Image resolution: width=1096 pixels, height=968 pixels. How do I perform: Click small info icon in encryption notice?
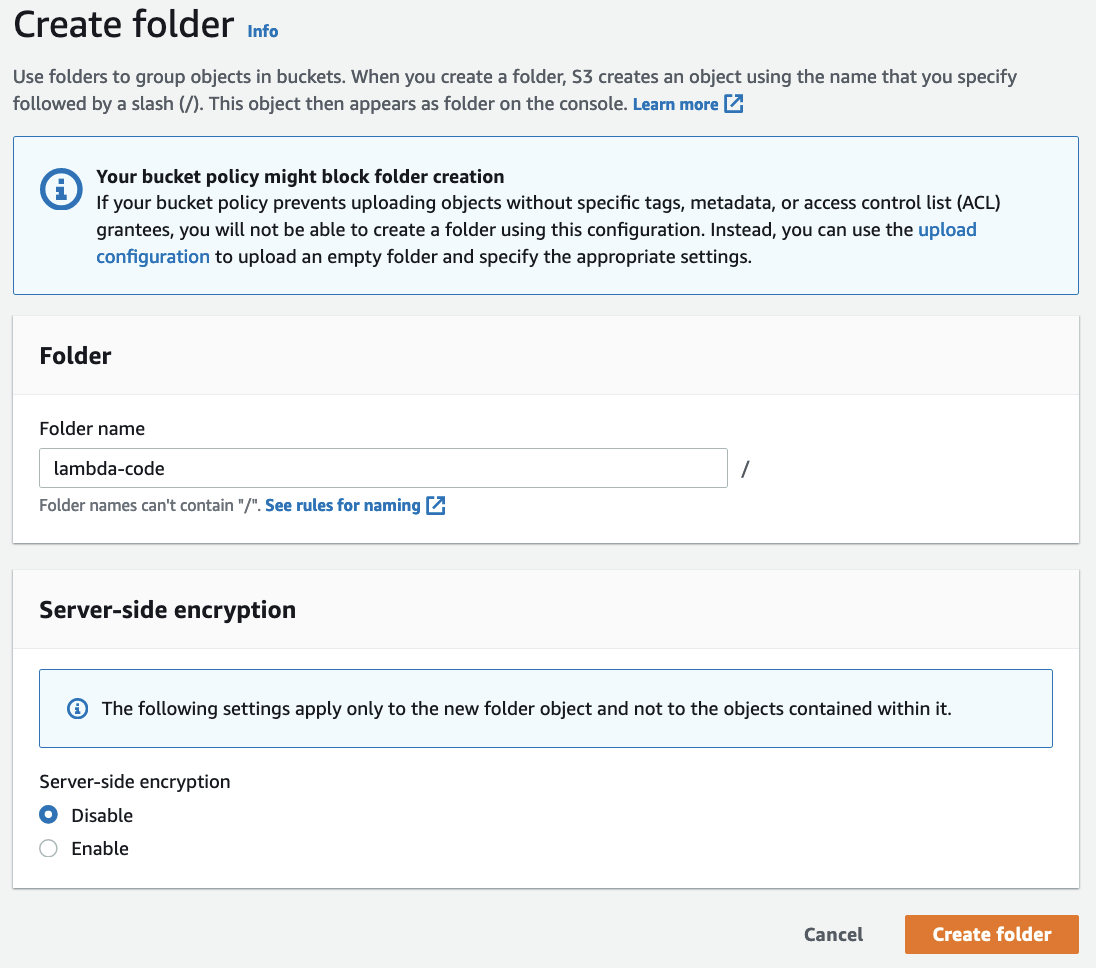[77, 709]
